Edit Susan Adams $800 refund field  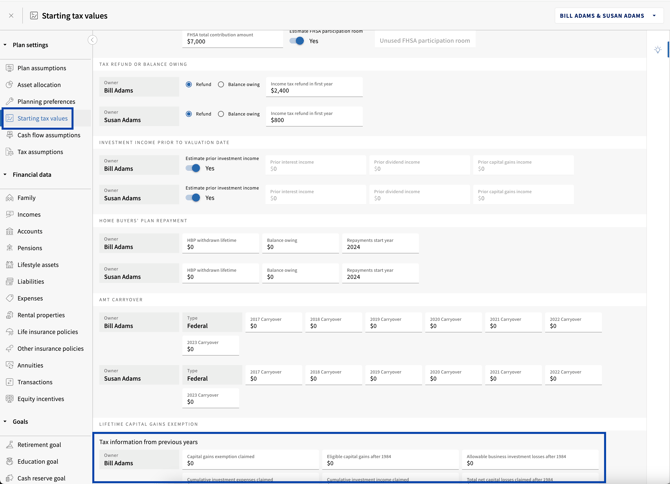314,117
